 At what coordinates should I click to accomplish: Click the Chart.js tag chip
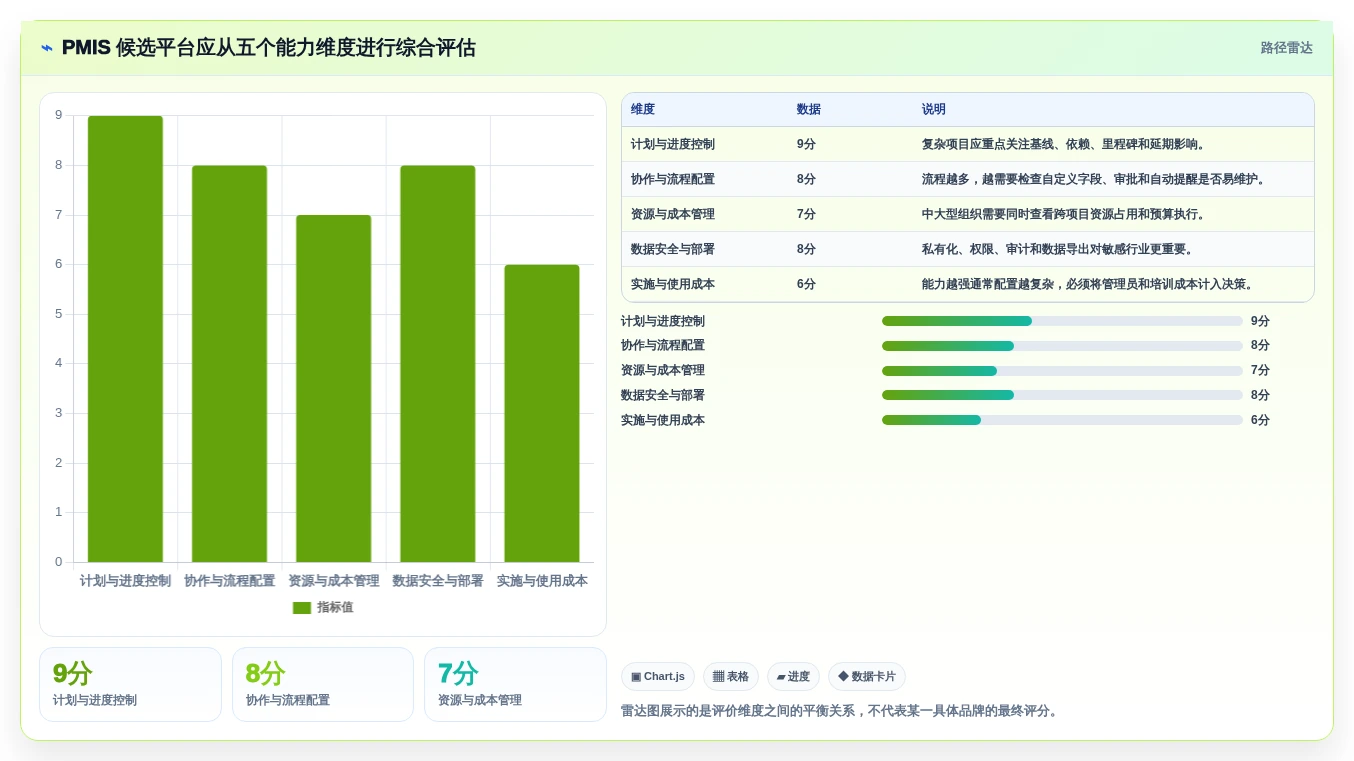[x=658, y=677]
